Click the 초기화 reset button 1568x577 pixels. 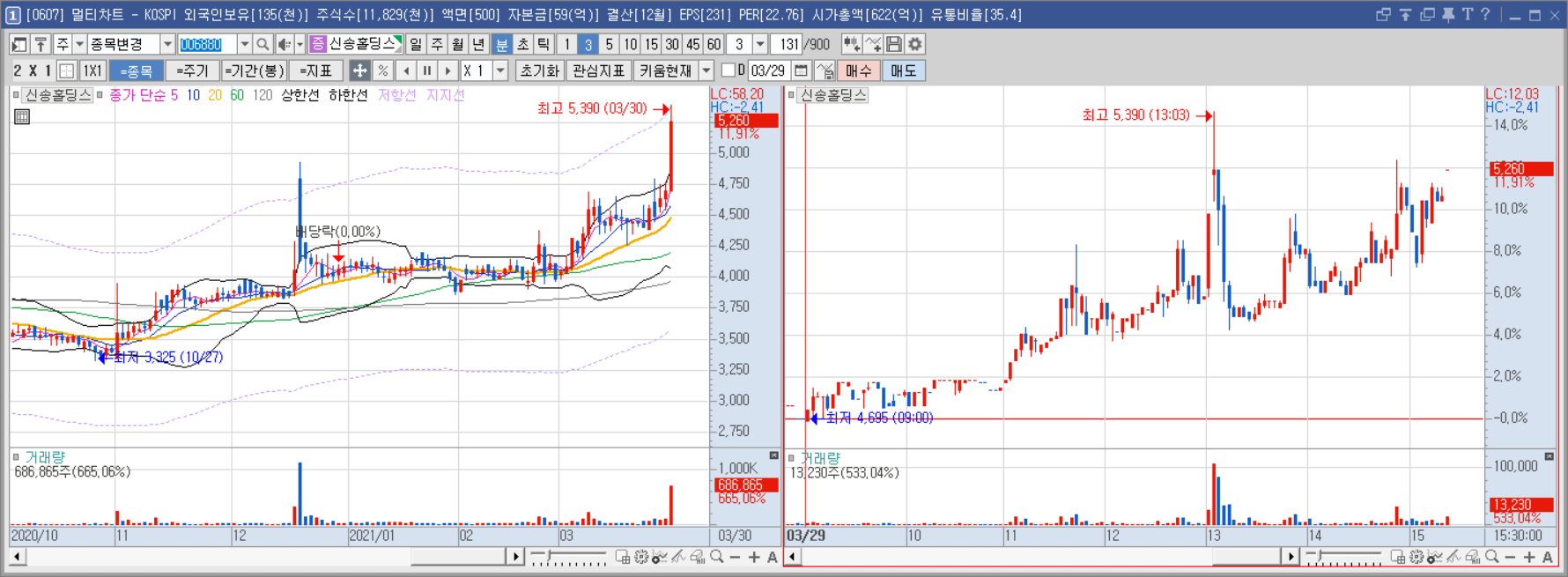coord(539,70)
